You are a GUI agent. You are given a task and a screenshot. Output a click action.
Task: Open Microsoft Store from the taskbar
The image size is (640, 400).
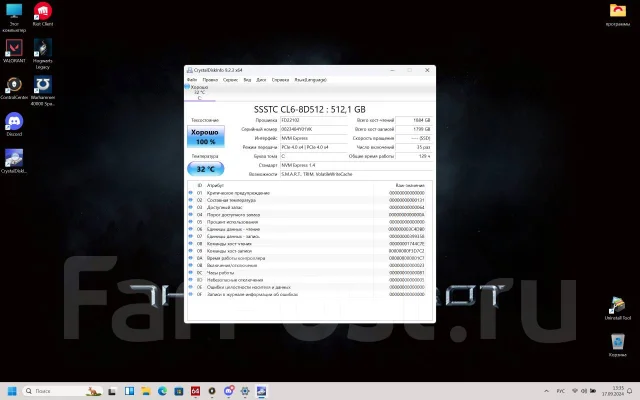point(179,391)
